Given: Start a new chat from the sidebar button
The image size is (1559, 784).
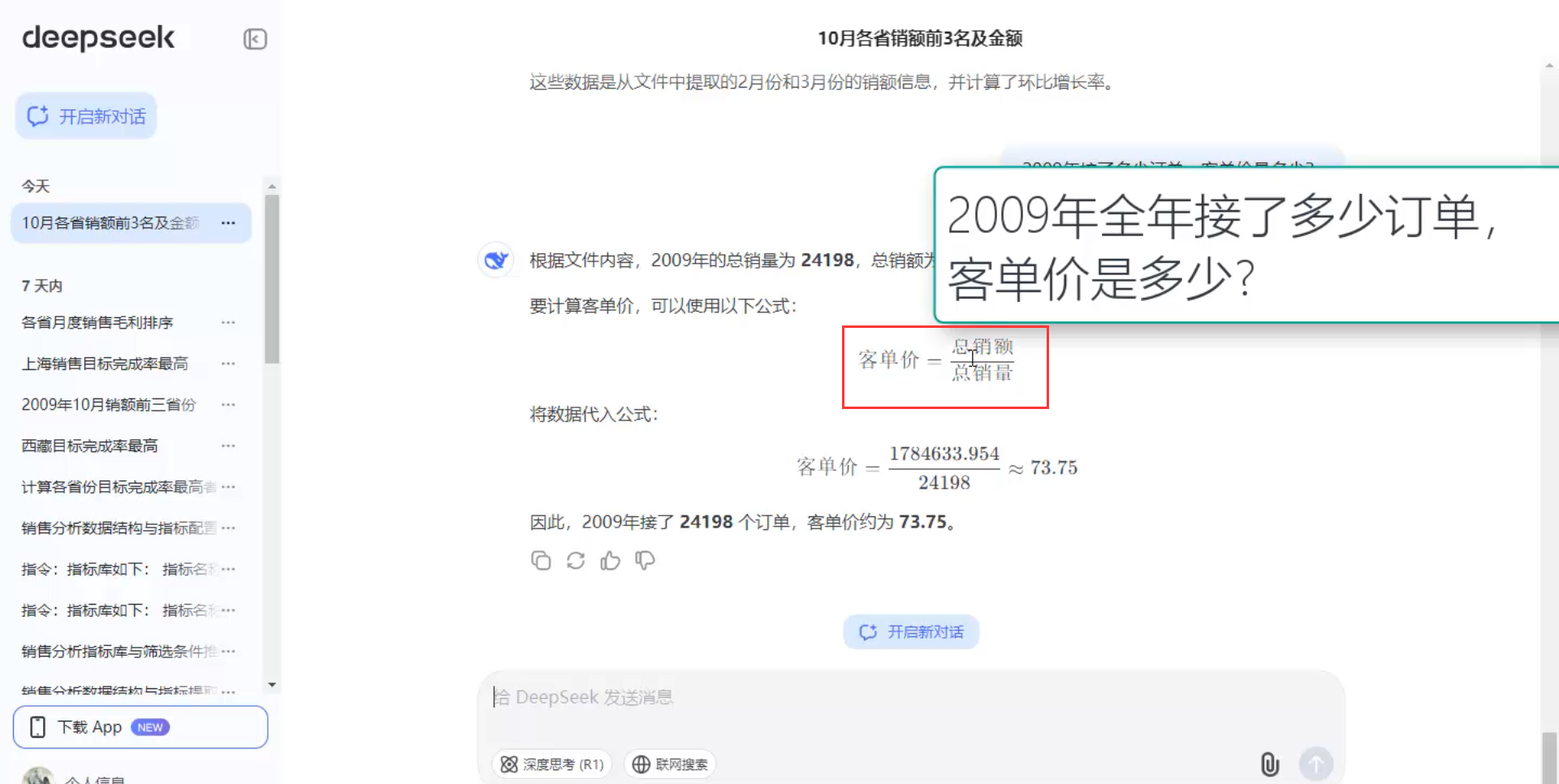Looking at the screenshot, I should [x=86, y=116].
